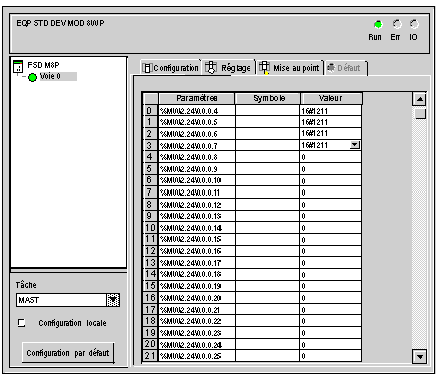Toggle the Configuration locale checkbox
The width and height of the screenshot is (440, 384).
[x=21, y=323]
